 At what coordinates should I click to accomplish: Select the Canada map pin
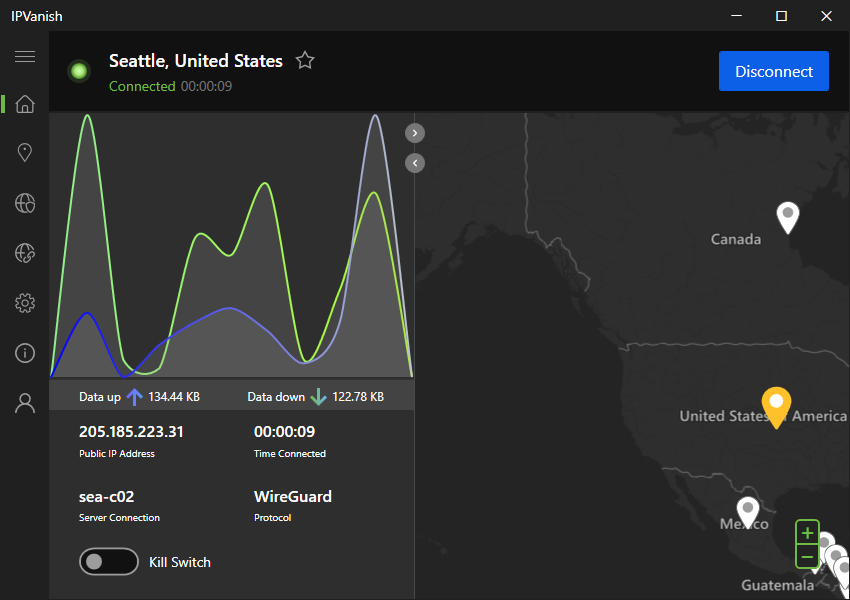pyautogui.click(x=788, y=214)
